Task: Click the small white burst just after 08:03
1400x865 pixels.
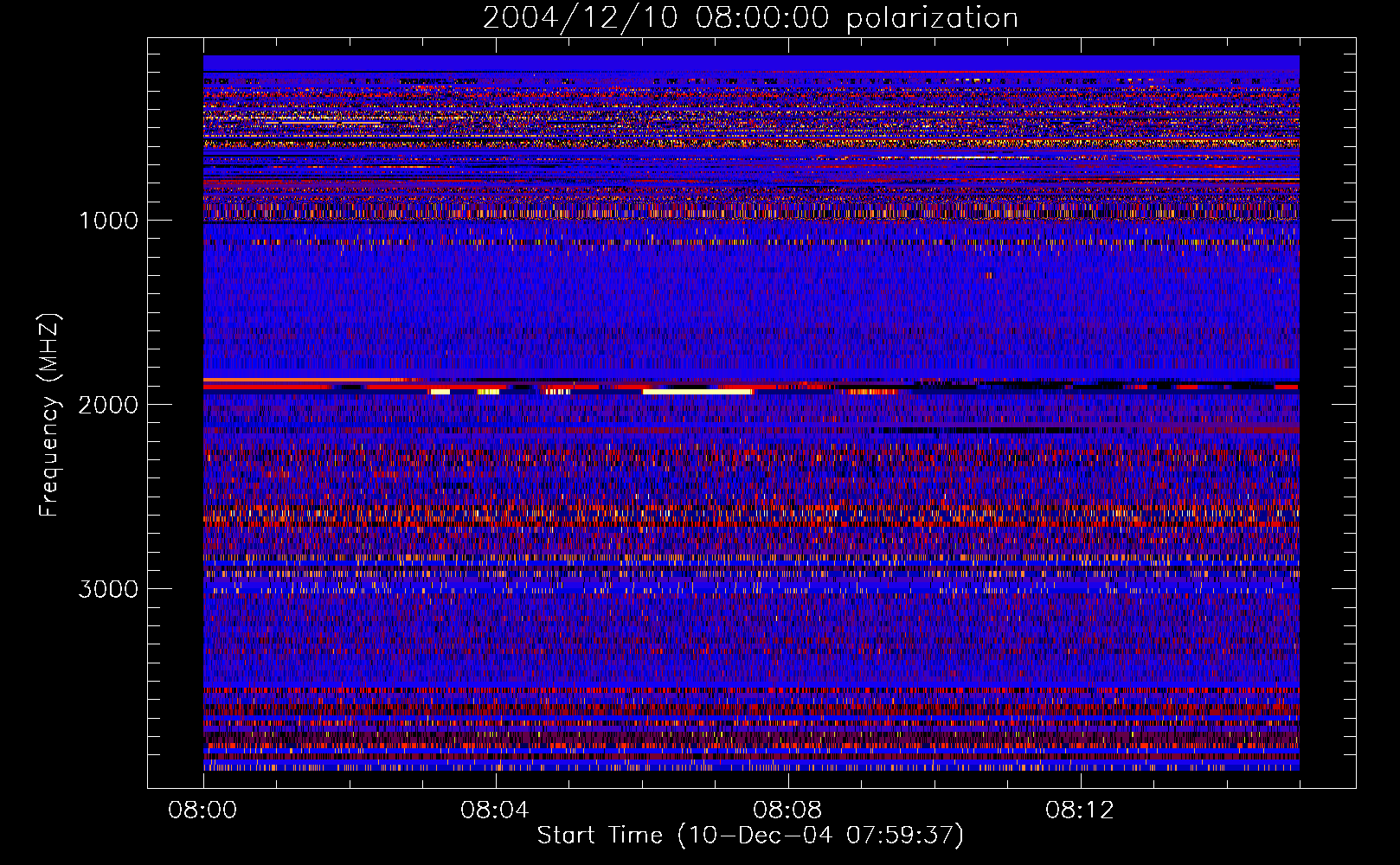Action: pos(440,392)
